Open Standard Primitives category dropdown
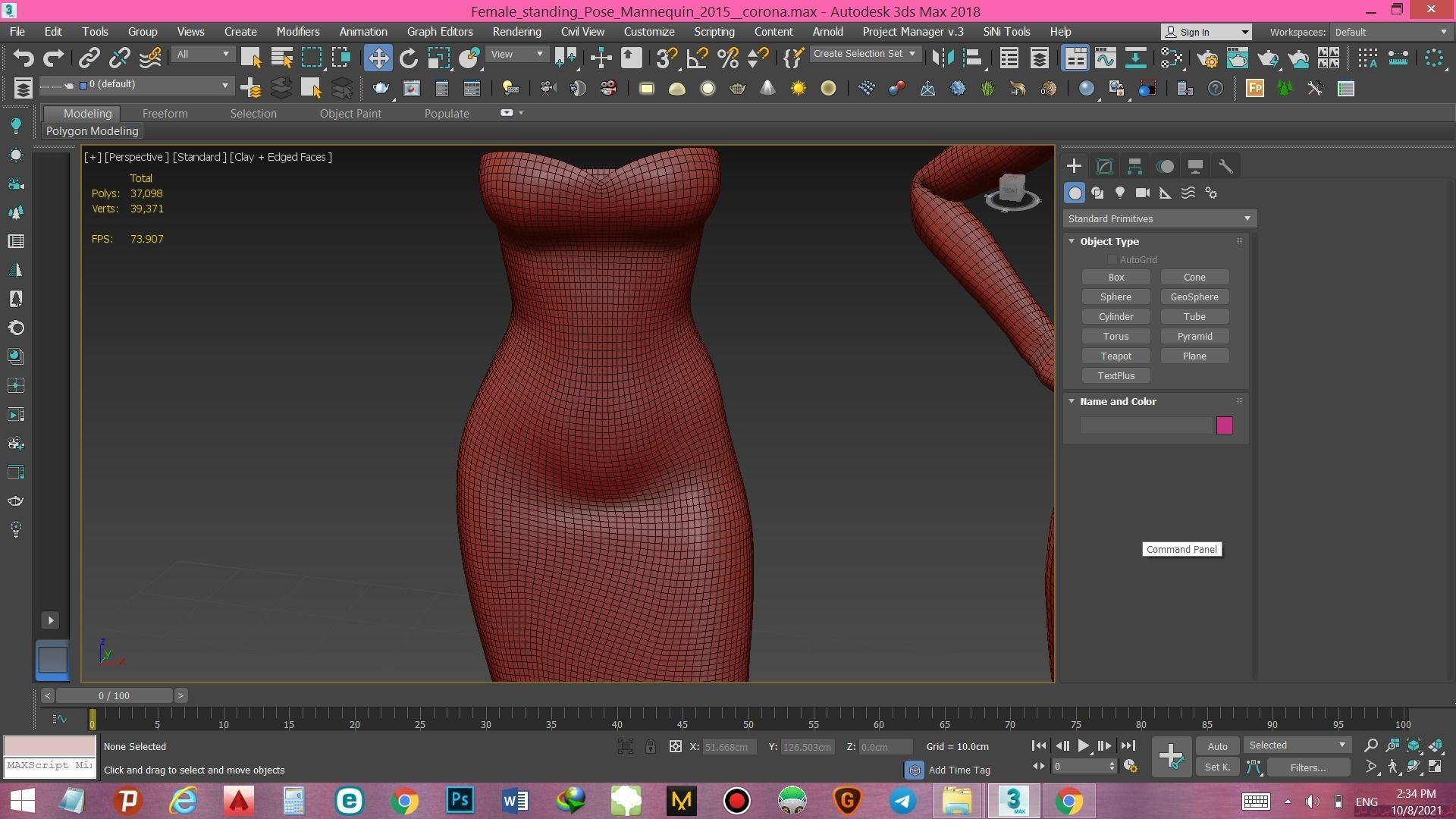 point(1159,218)
